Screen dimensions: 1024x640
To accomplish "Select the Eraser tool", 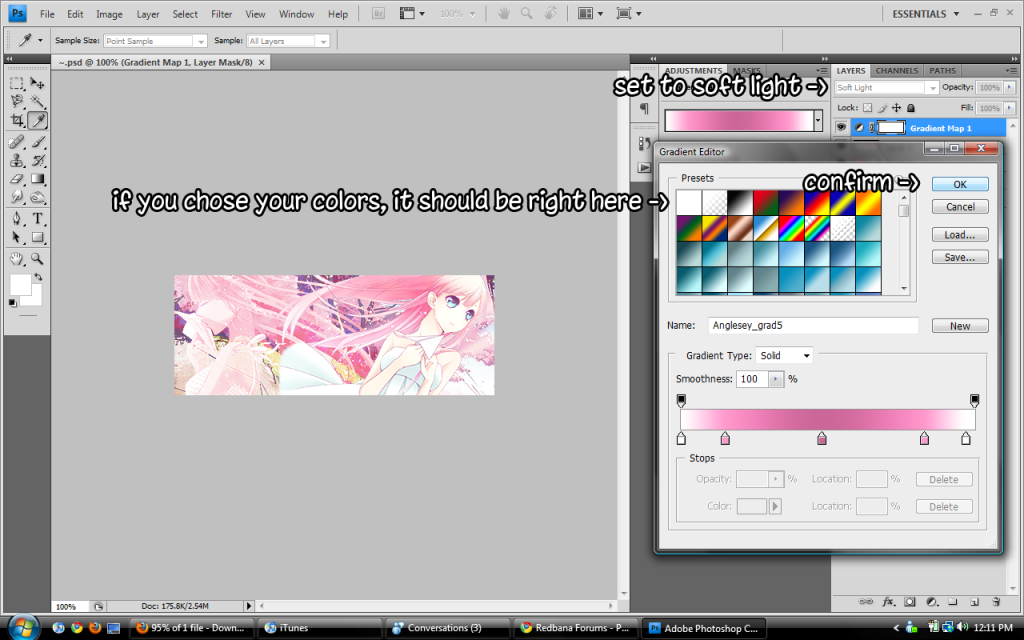I will (x=17, y=178).
